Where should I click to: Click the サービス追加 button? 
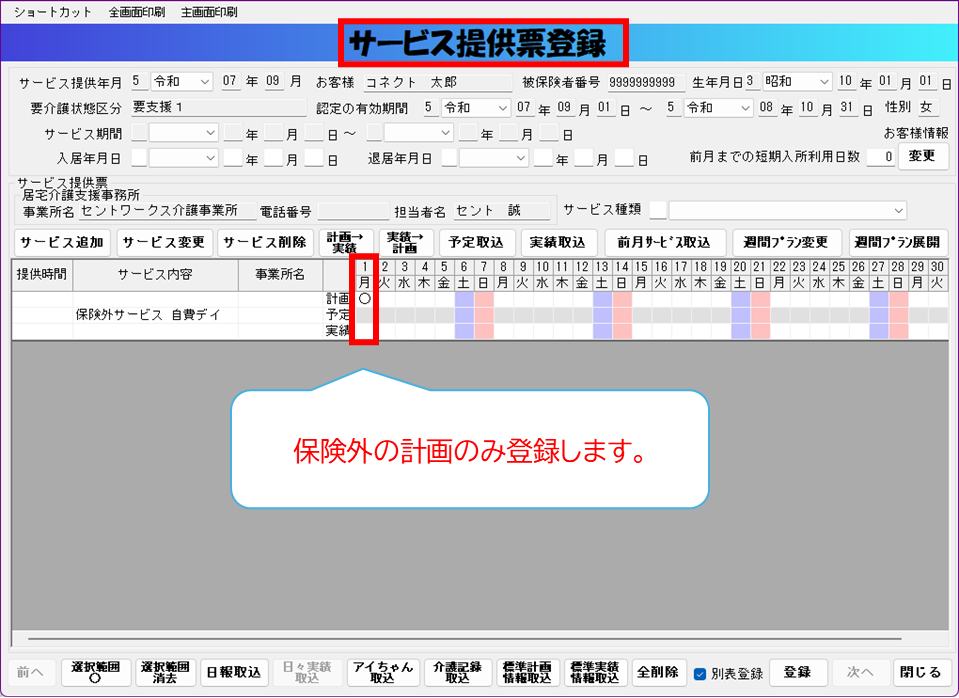coord(61,242)
